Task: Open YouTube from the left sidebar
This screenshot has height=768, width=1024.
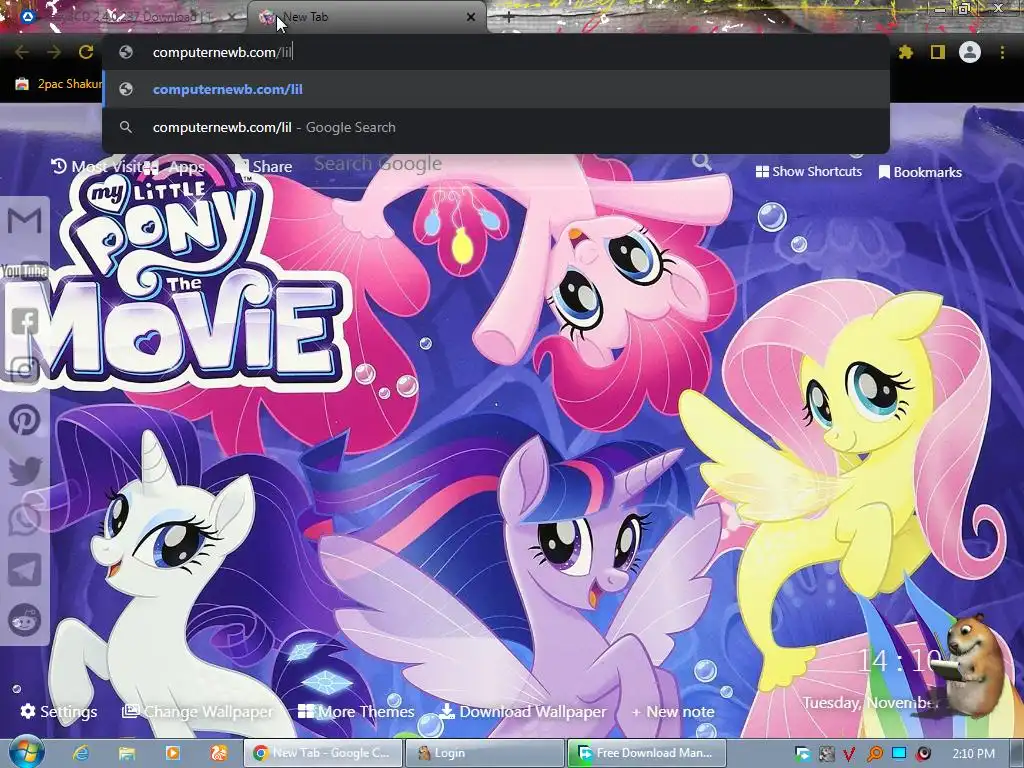Action: (x=24, y=270)
